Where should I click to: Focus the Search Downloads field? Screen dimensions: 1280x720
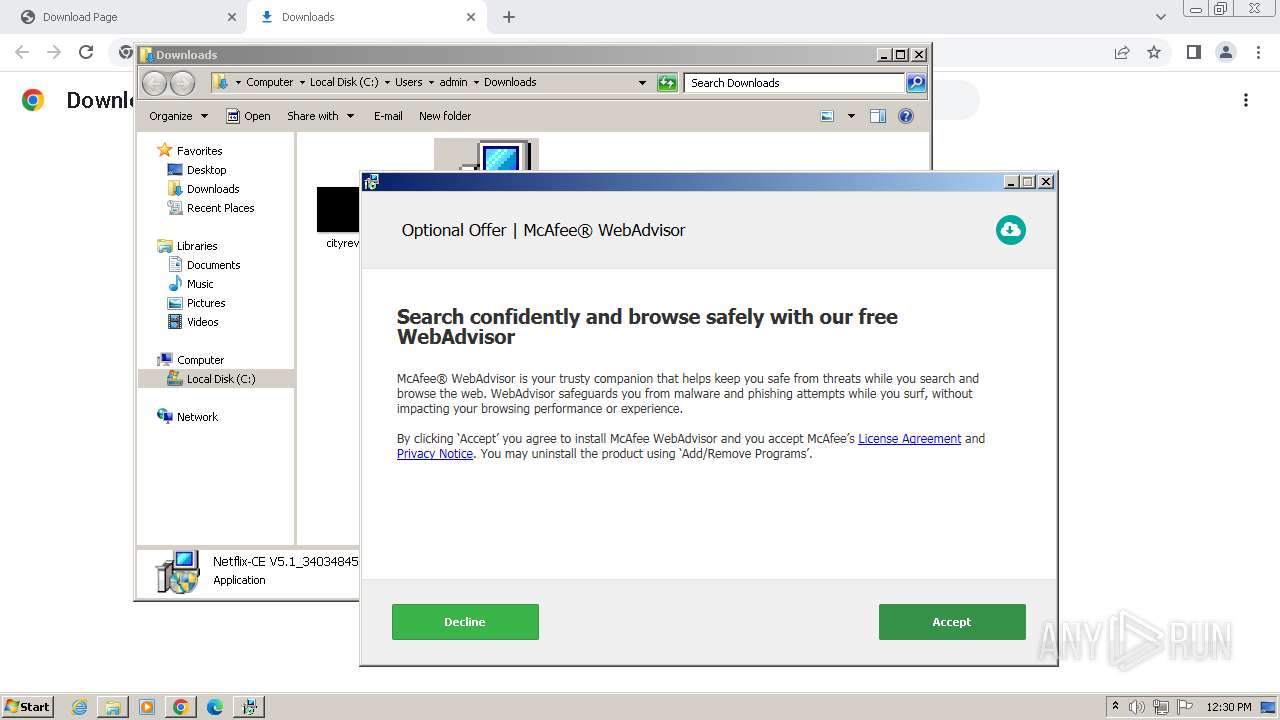pyautogui.click(x=795, y=83)
